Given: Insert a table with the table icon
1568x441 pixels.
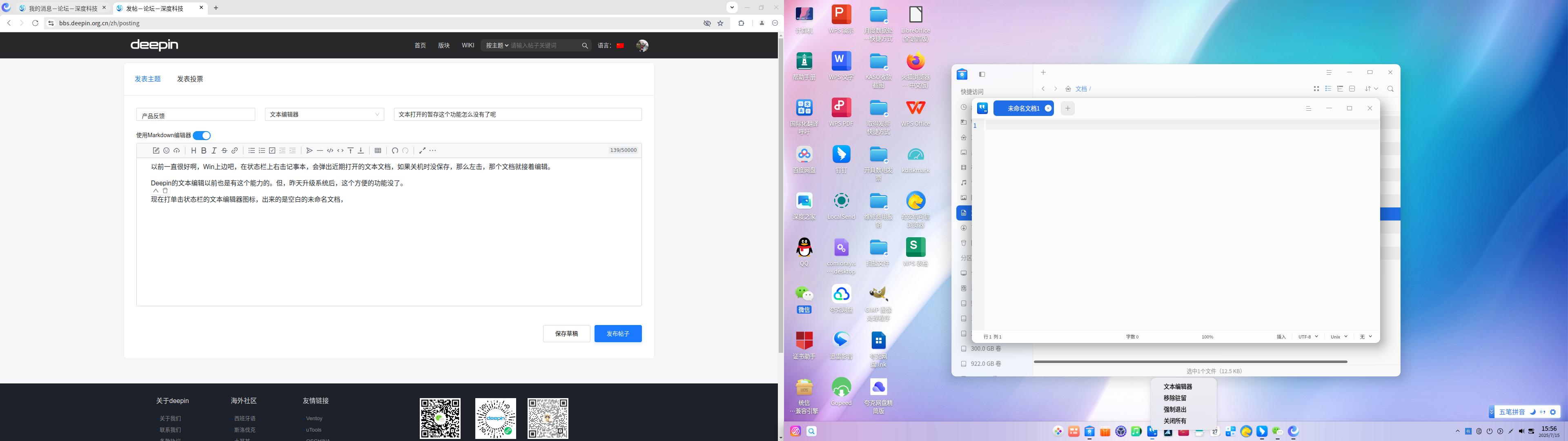Looking at the screenshot, I should pos(378,150).
